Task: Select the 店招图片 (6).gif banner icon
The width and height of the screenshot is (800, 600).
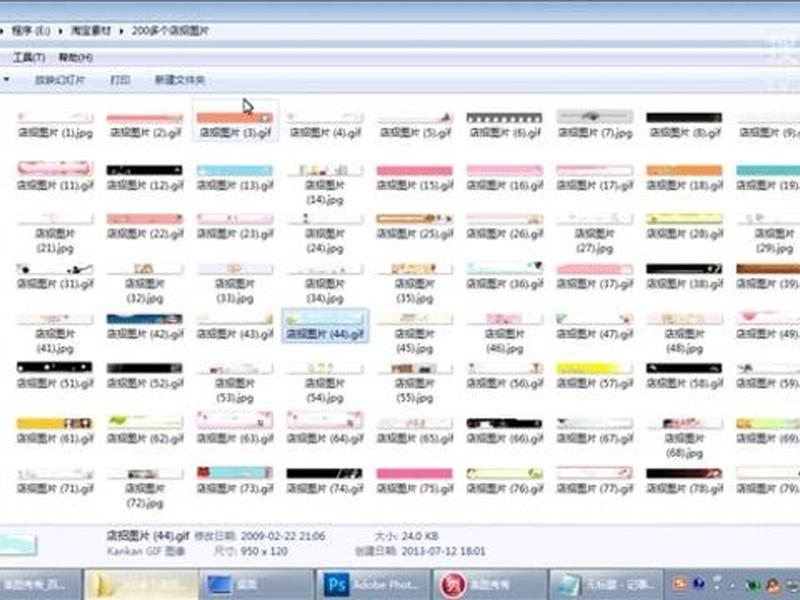Action: [x=504, y=118]
